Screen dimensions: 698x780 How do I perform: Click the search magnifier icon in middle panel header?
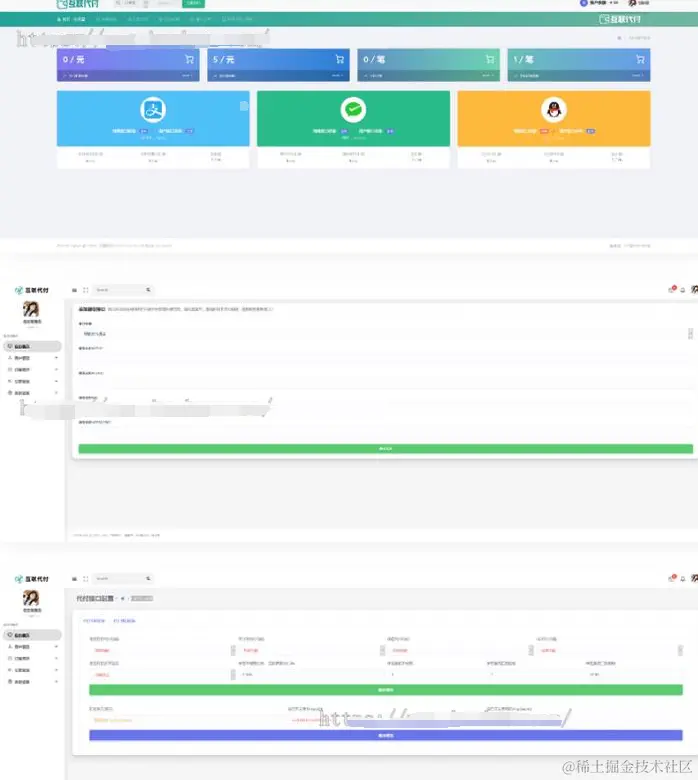[x=148, y=290]
